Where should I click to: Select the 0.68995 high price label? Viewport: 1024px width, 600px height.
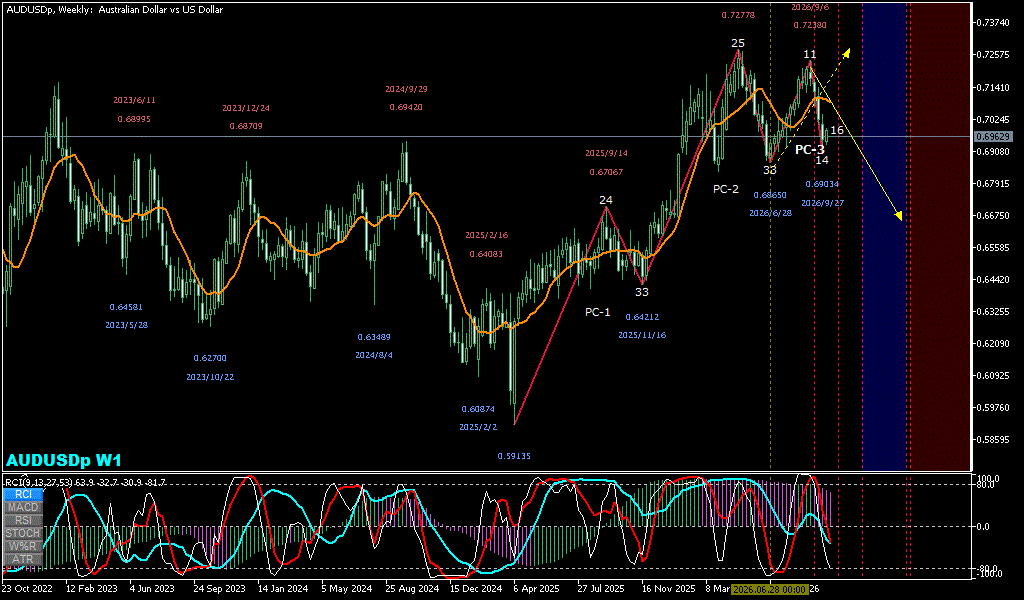click(x=135, y=119)
